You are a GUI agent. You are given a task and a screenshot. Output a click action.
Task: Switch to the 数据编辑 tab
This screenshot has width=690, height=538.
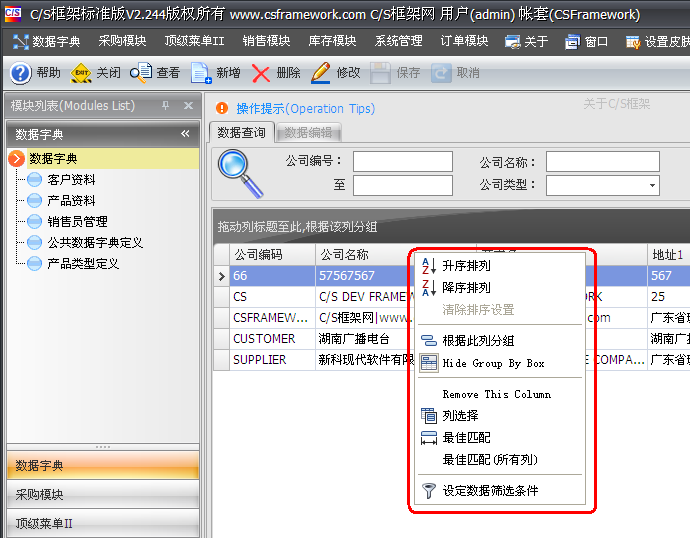pos(309,132)
